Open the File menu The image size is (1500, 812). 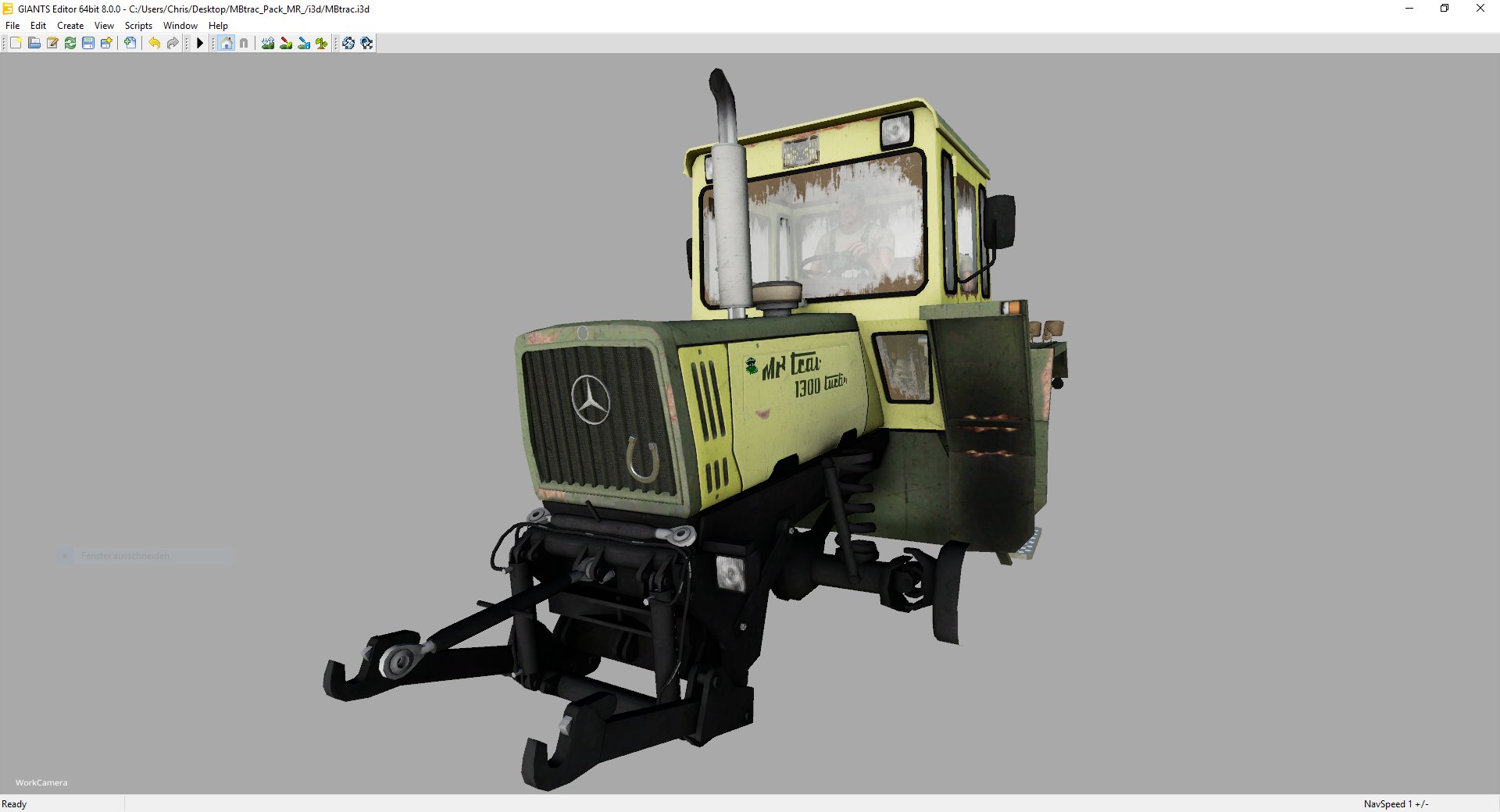point(12,26)
